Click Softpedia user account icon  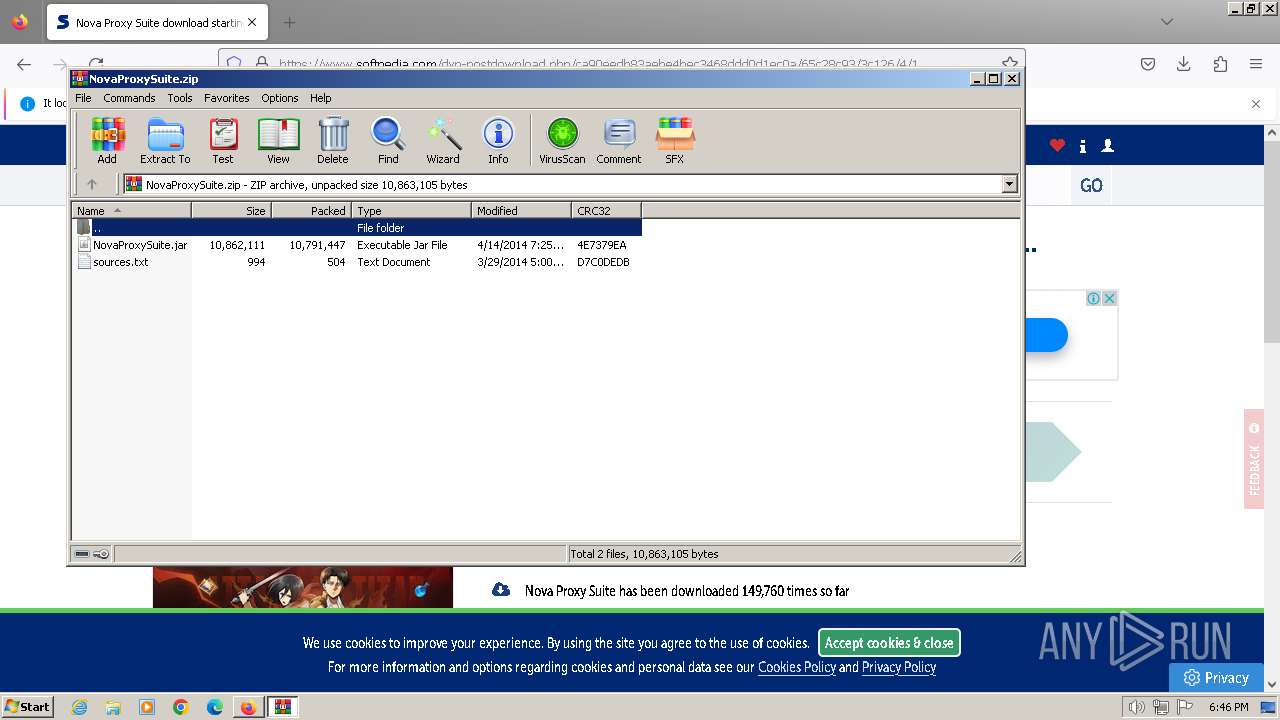(x=1107, y=146)
